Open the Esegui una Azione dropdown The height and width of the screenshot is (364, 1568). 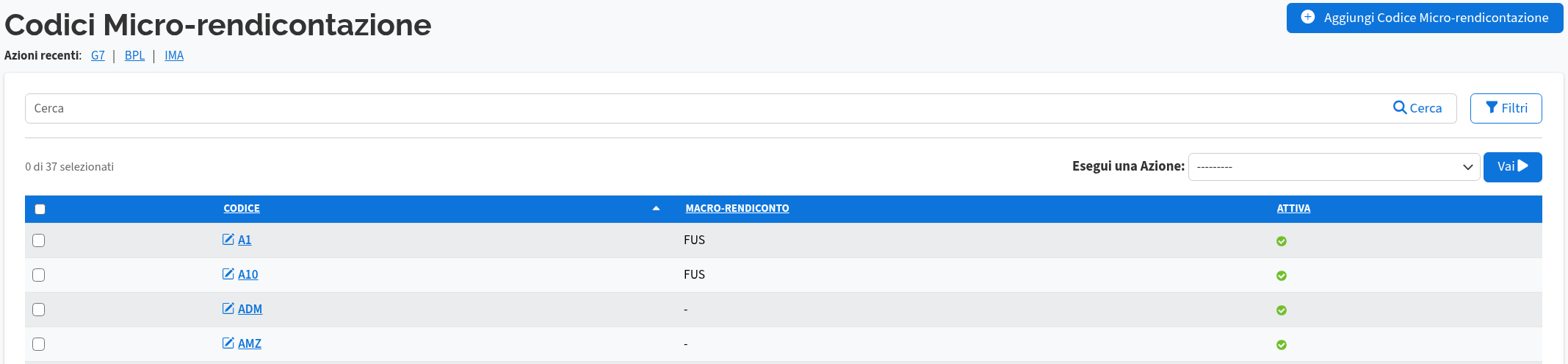pos(1334,167)
